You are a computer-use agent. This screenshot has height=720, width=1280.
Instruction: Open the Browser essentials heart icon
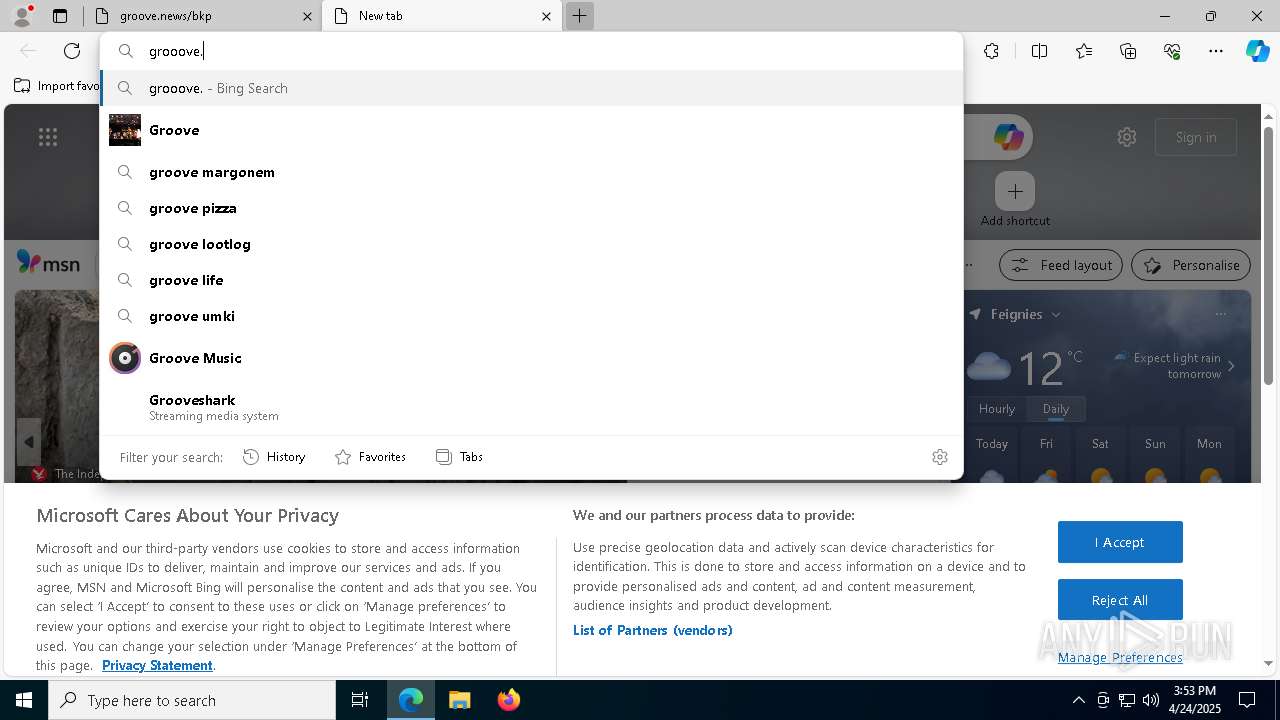(x=1172, y=51)
